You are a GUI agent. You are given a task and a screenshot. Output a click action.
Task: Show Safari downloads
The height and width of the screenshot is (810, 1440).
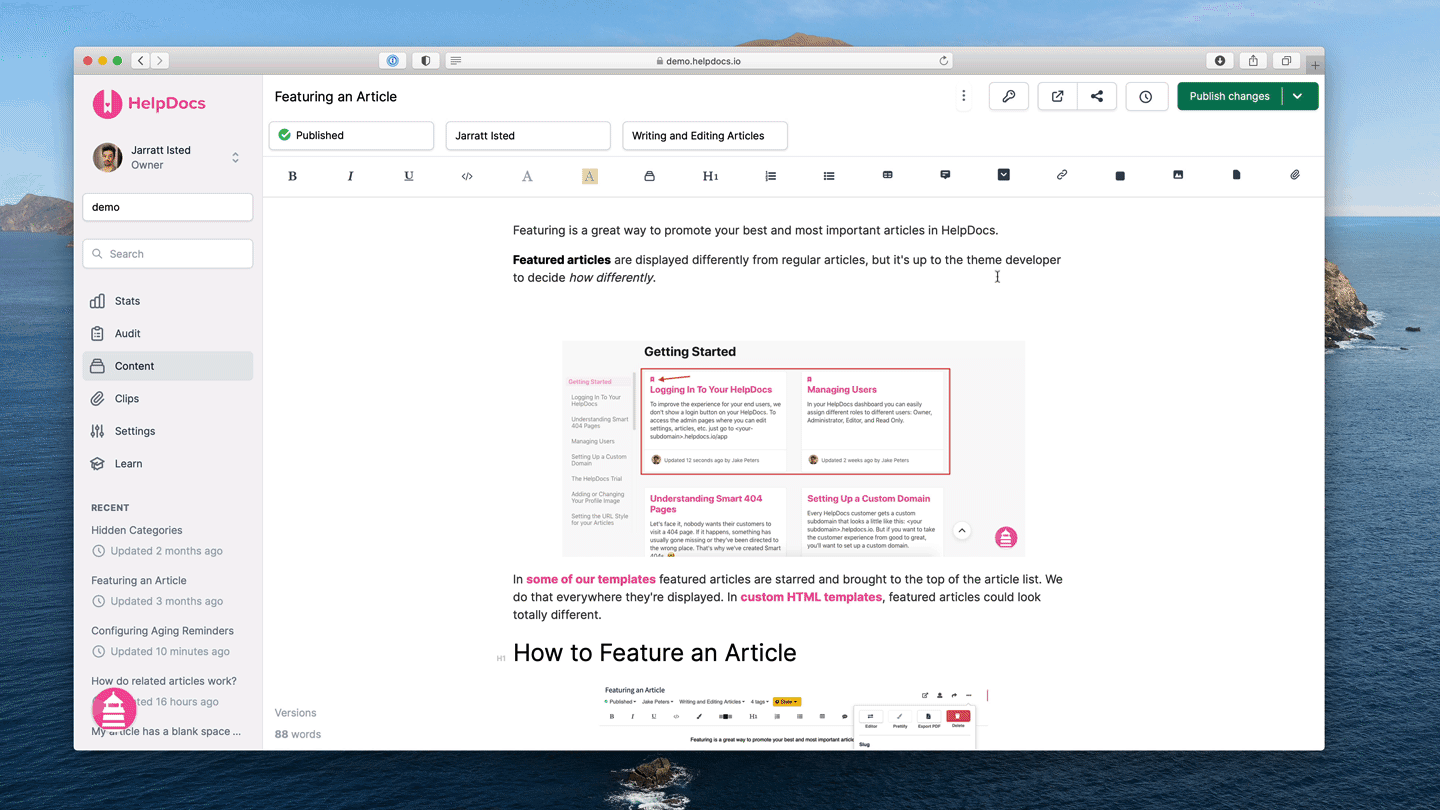[1220, 61]
